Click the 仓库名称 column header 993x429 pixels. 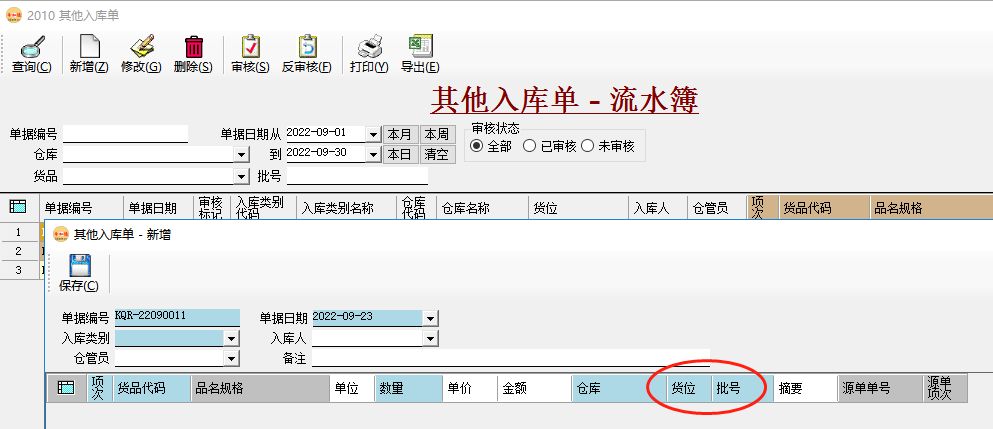pyautogui.click(x=483, y=208)
